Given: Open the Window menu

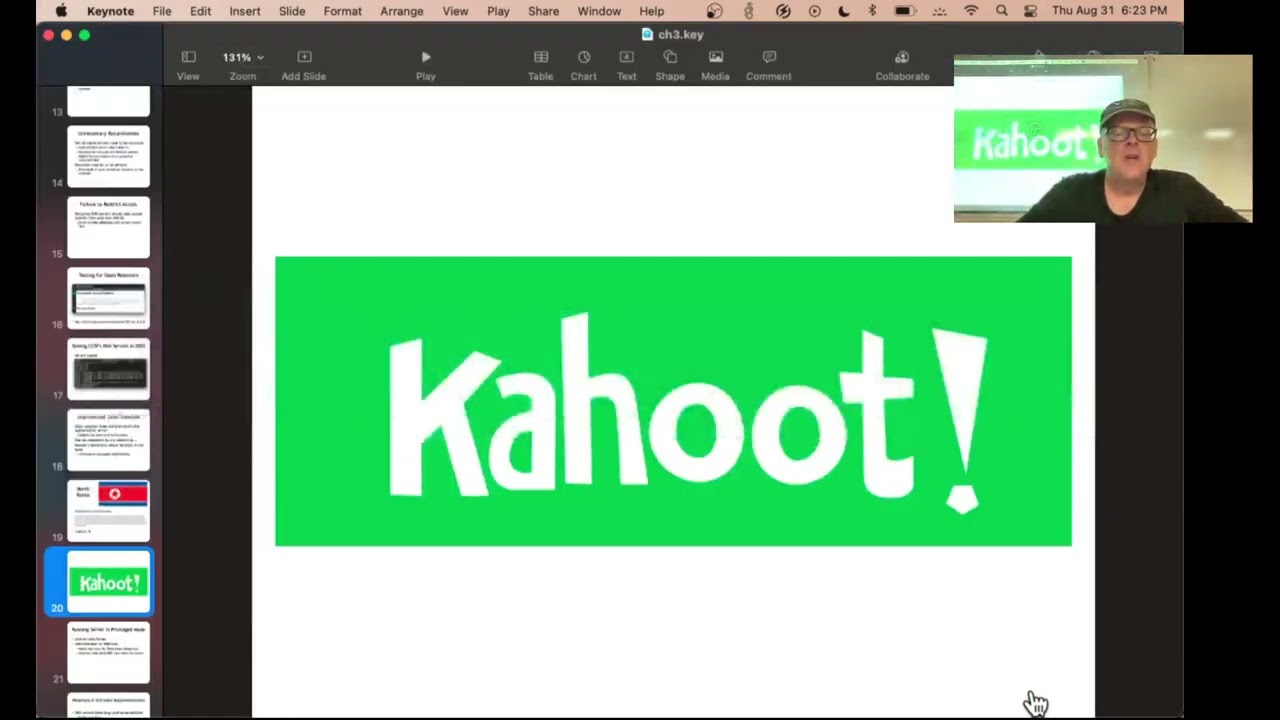Looking at the screenshot, I should 600,11.
